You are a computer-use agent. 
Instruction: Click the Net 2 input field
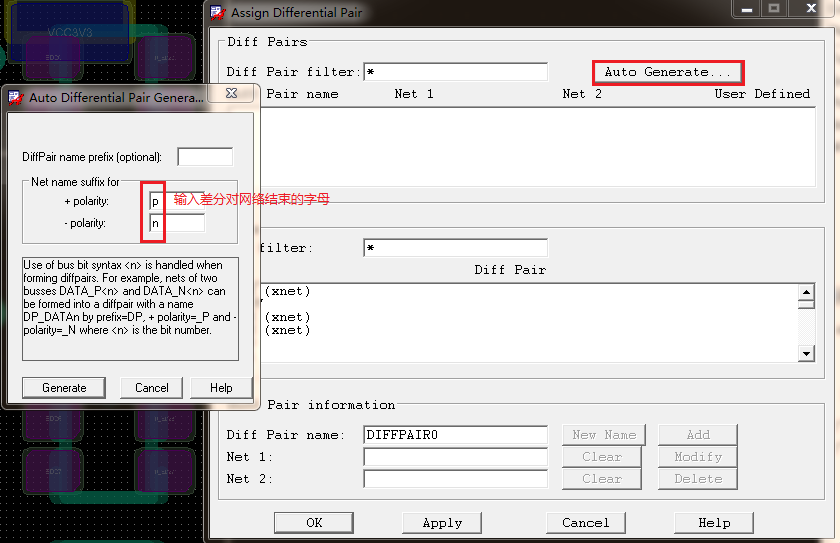tap(455, 479)
